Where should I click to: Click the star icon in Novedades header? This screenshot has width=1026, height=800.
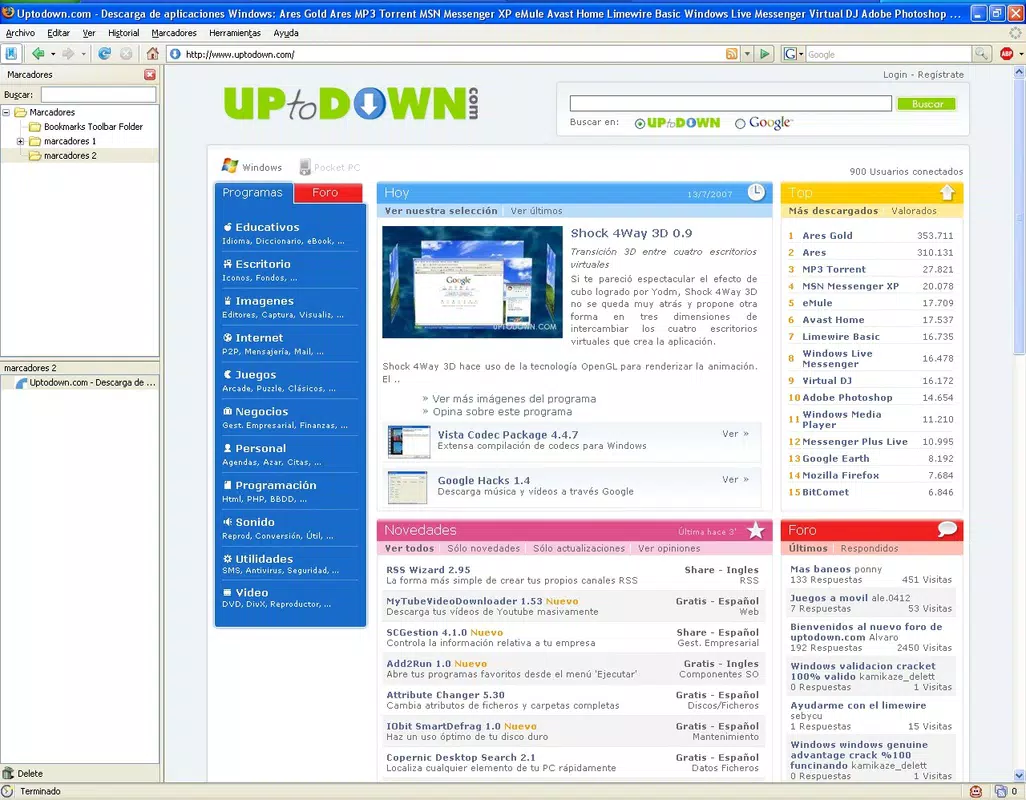(756, 530)
